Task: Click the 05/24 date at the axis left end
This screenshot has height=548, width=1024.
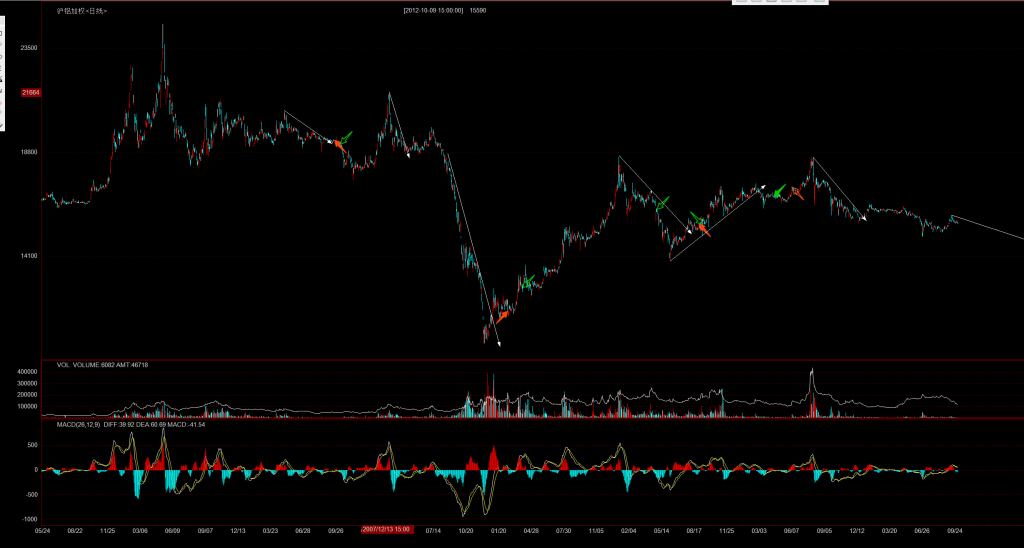Action: [x=43, y=531]
